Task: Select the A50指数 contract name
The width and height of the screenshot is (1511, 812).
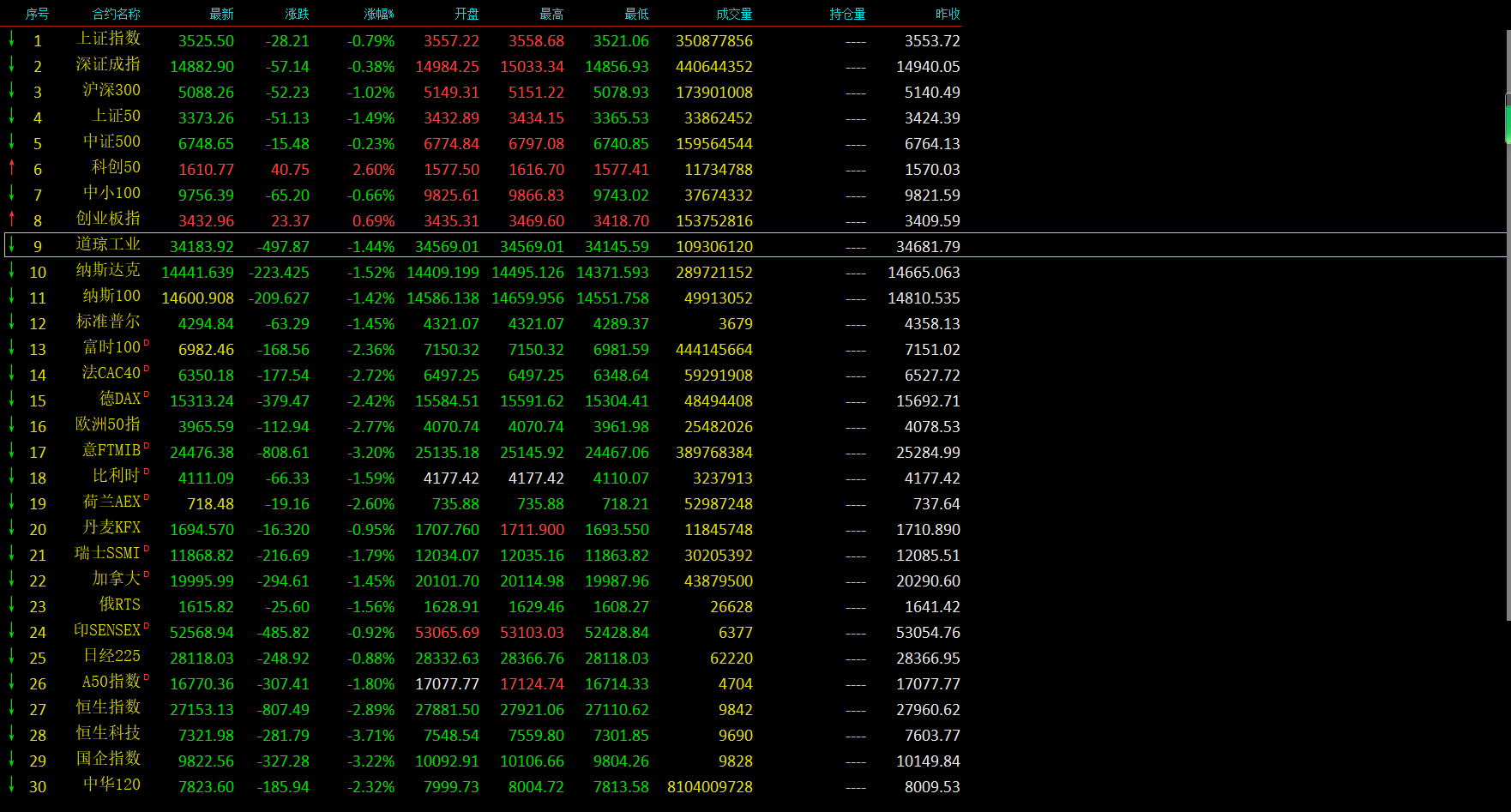Action: [111, 682]
